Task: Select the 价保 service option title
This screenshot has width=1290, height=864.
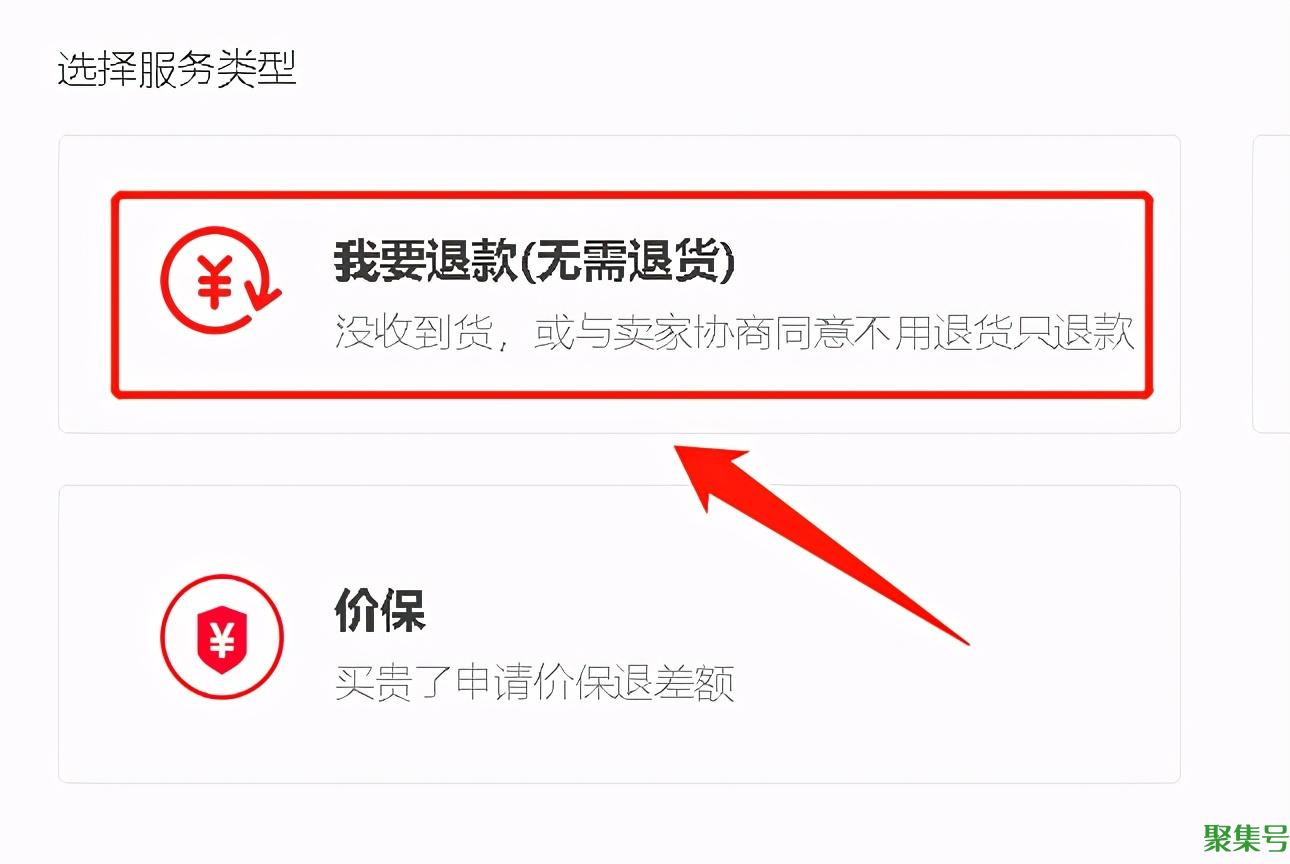Action: click(x=380, y=609)
